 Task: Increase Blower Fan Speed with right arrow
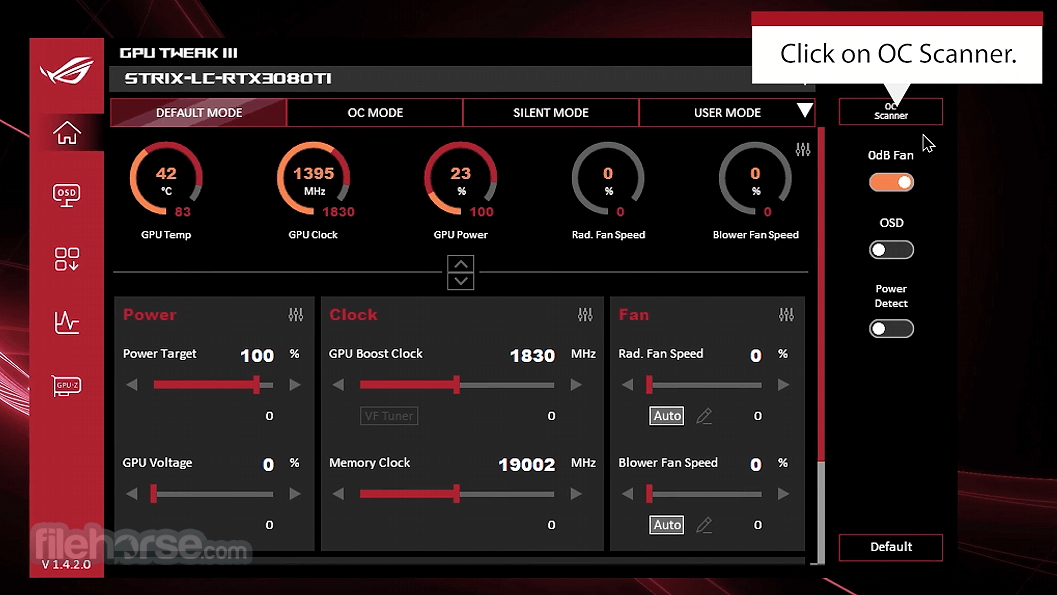(783, 494)
